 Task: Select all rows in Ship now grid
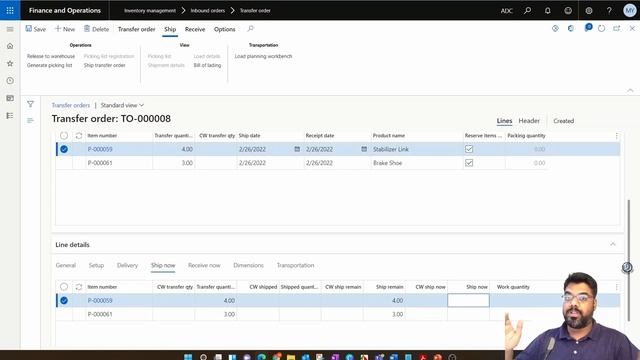point(64,287)
